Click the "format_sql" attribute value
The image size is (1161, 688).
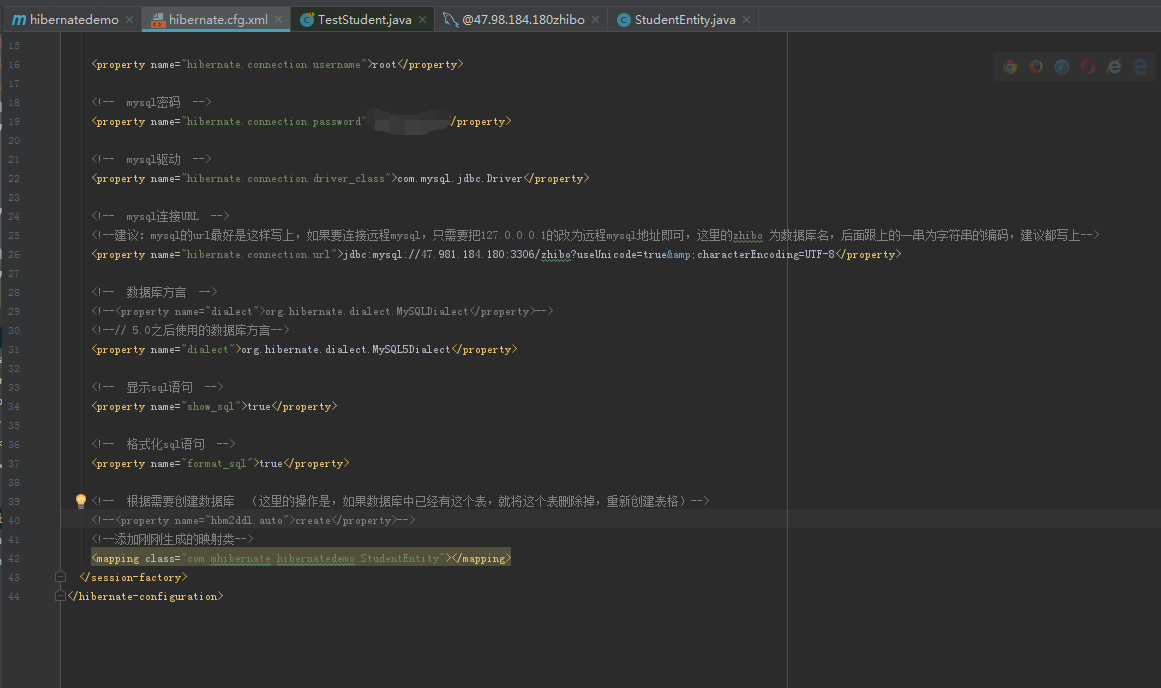click(x=216, y=464)
